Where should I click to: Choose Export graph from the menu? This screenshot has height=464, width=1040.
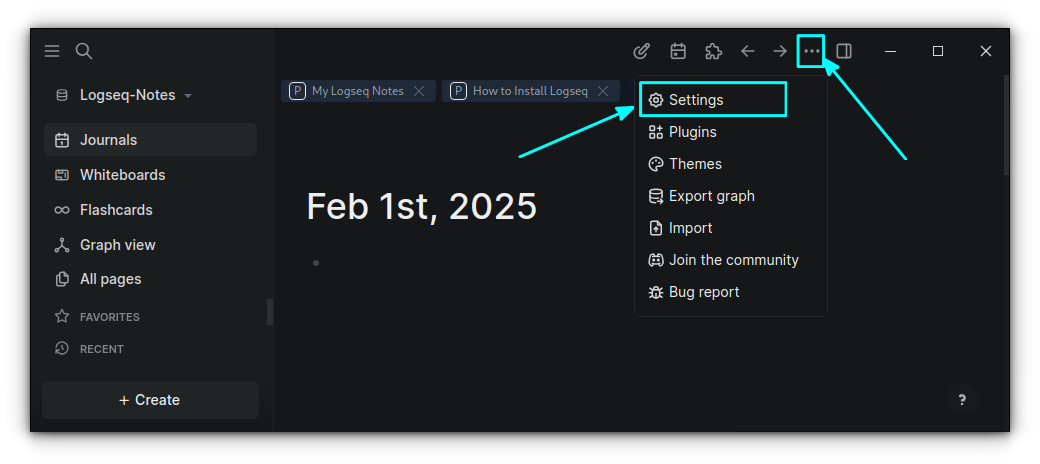pyautogui.click(x=711, y=196)
